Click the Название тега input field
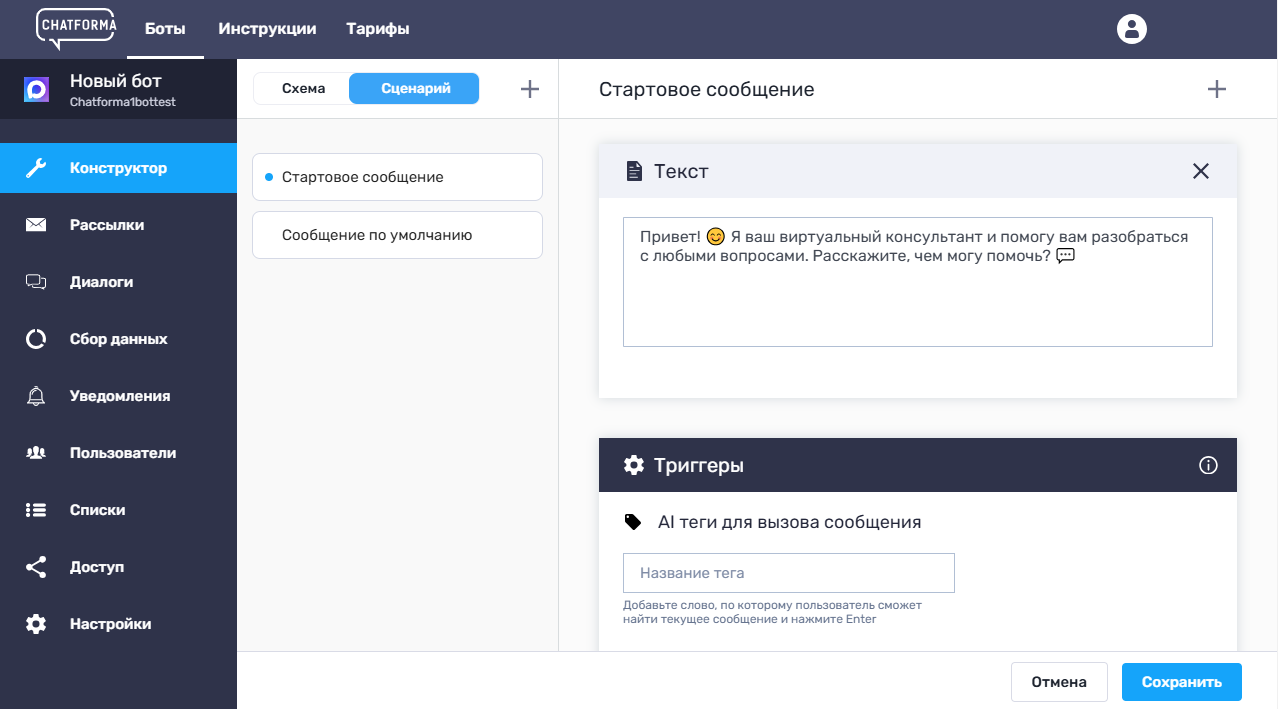This screenshot has width=1278, height=709. (x=788, y=573)
